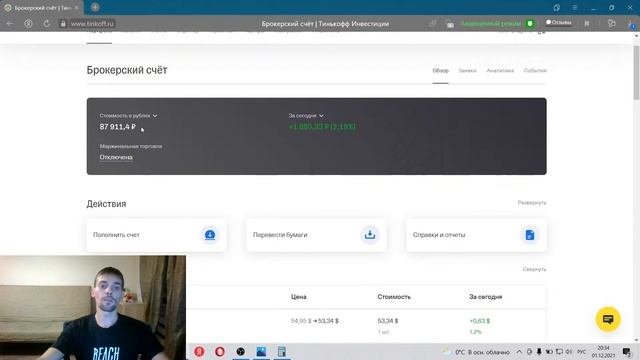Select the Брокерский счёт browser tab
This screenshot has width=640, height=360.
tap(42, 8)
